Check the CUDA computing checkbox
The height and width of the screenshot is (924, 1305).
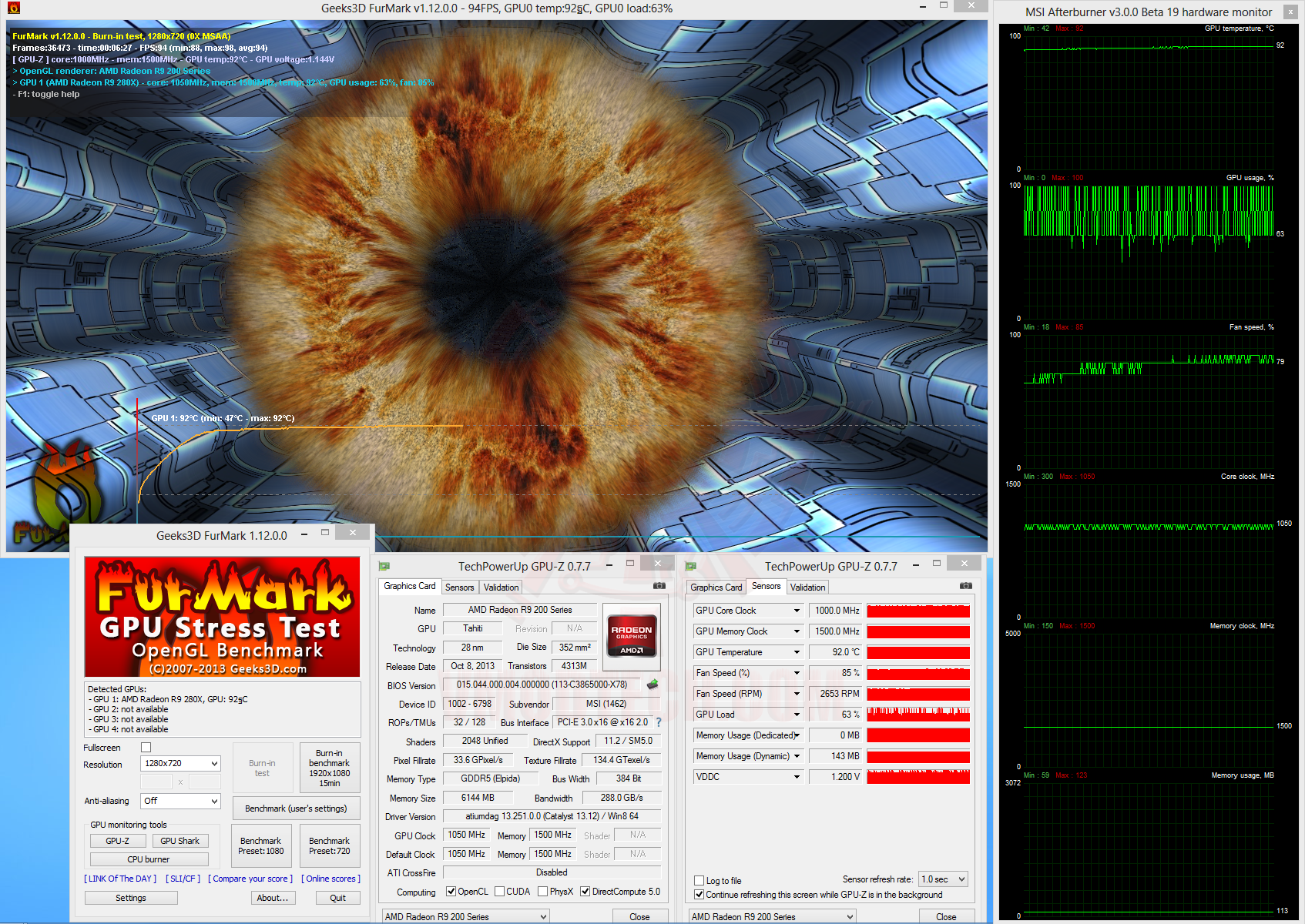[500, 892]
